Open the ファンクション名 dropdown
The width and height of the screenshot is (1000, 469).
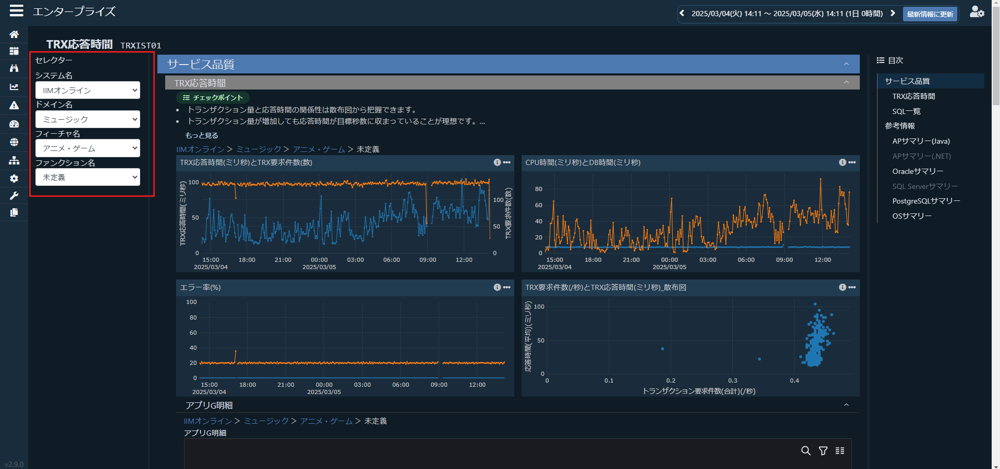tap(87, 177)
